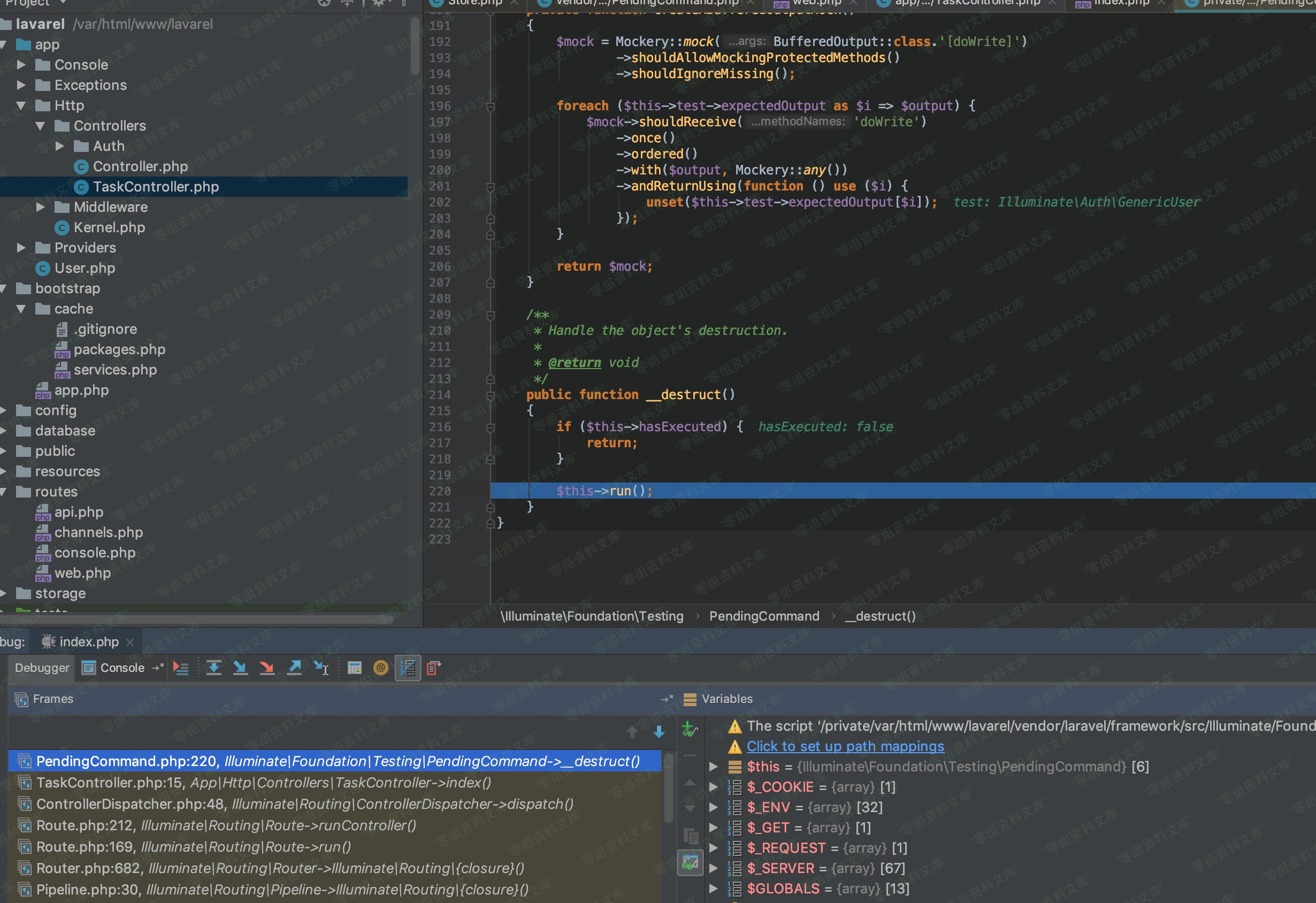
Task: Click the path mappings setup link
Action: (x=845, y=746)
